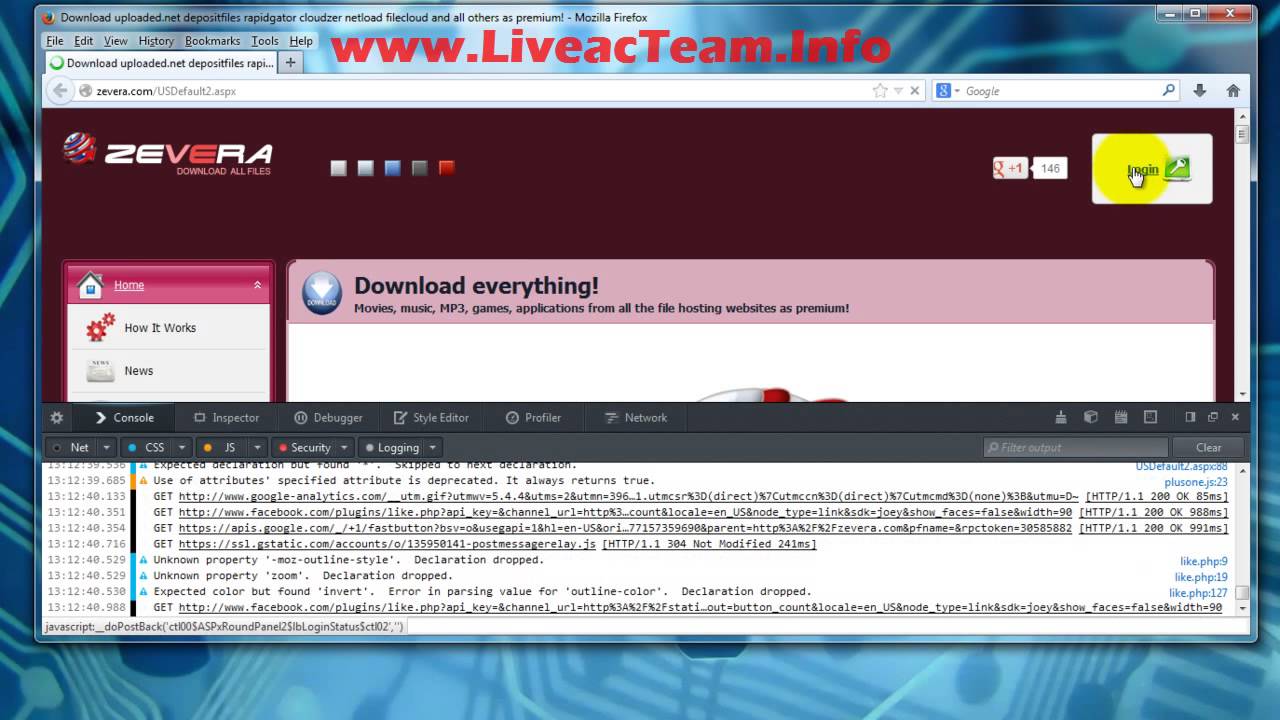Open the Profiler panel
This screenshot has width=1280, height=720.
tap(533, 417)
